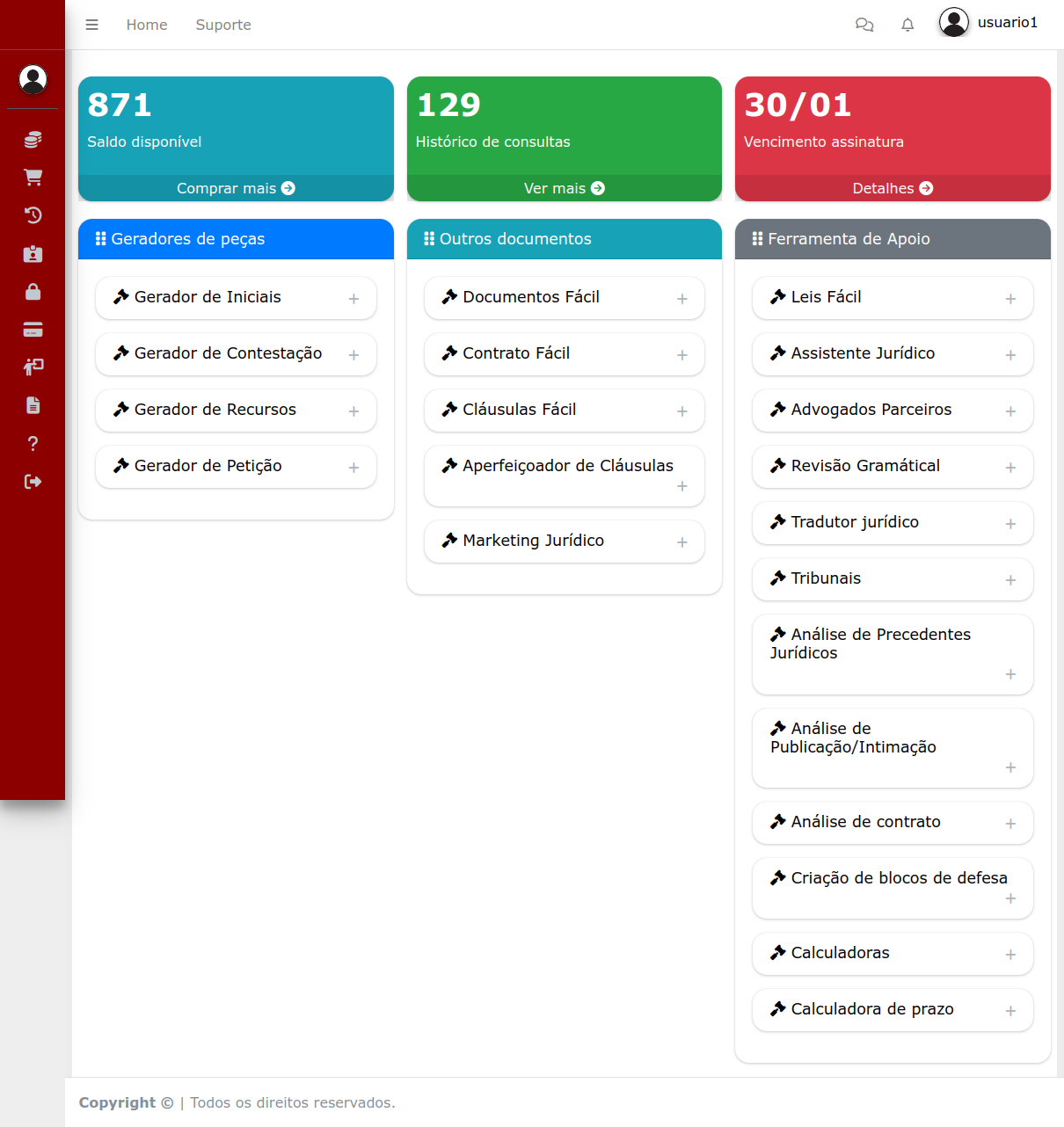Open the question mark help icon

[x=33, y=444]
